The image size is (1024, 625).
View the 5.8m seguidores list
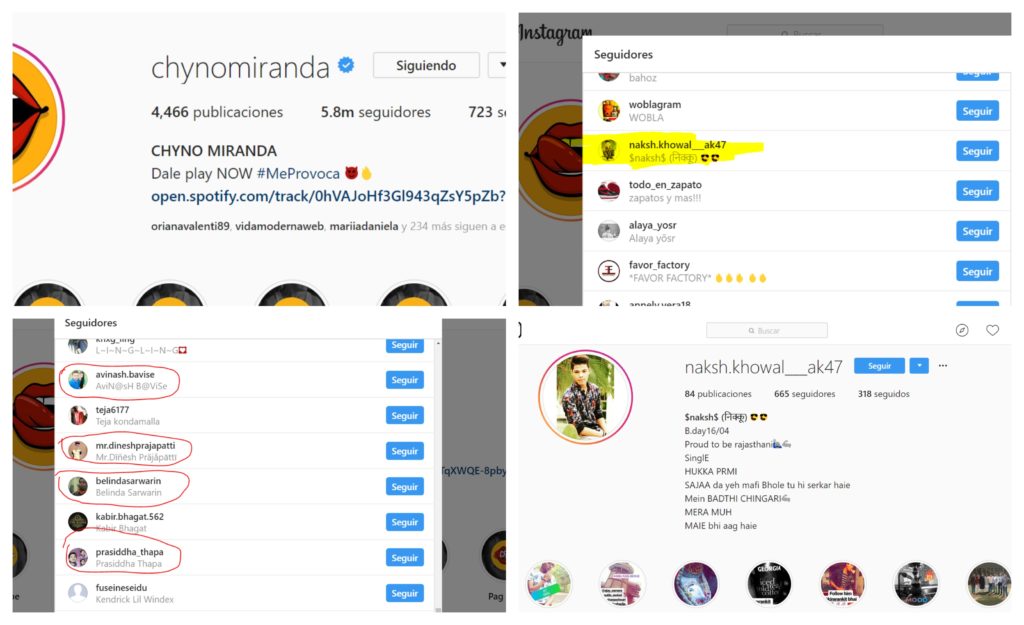tap(376, 112)
